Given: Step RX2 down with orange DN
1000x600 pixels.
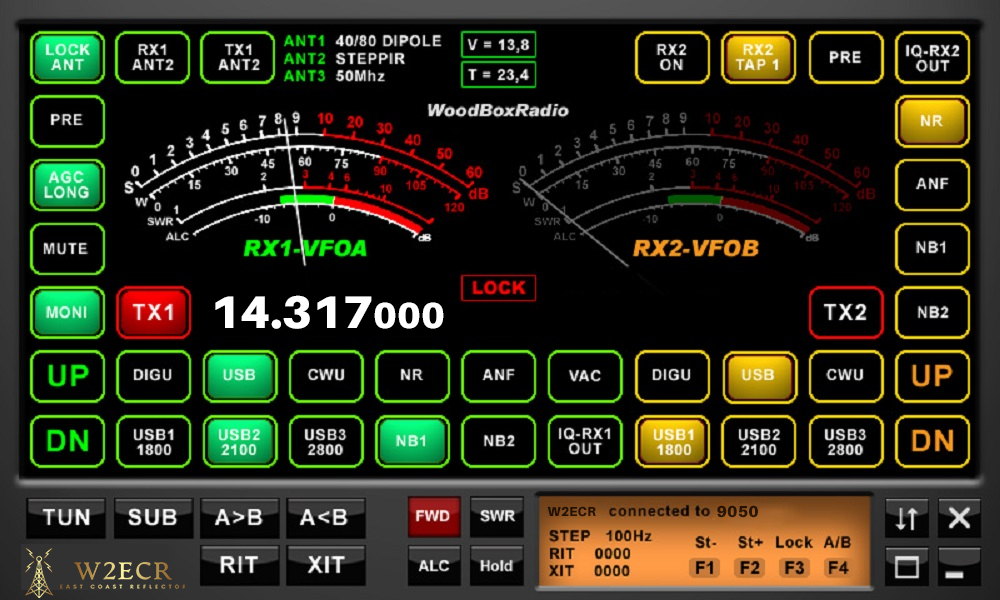Looking at the screenshot, I should (932, 441).
